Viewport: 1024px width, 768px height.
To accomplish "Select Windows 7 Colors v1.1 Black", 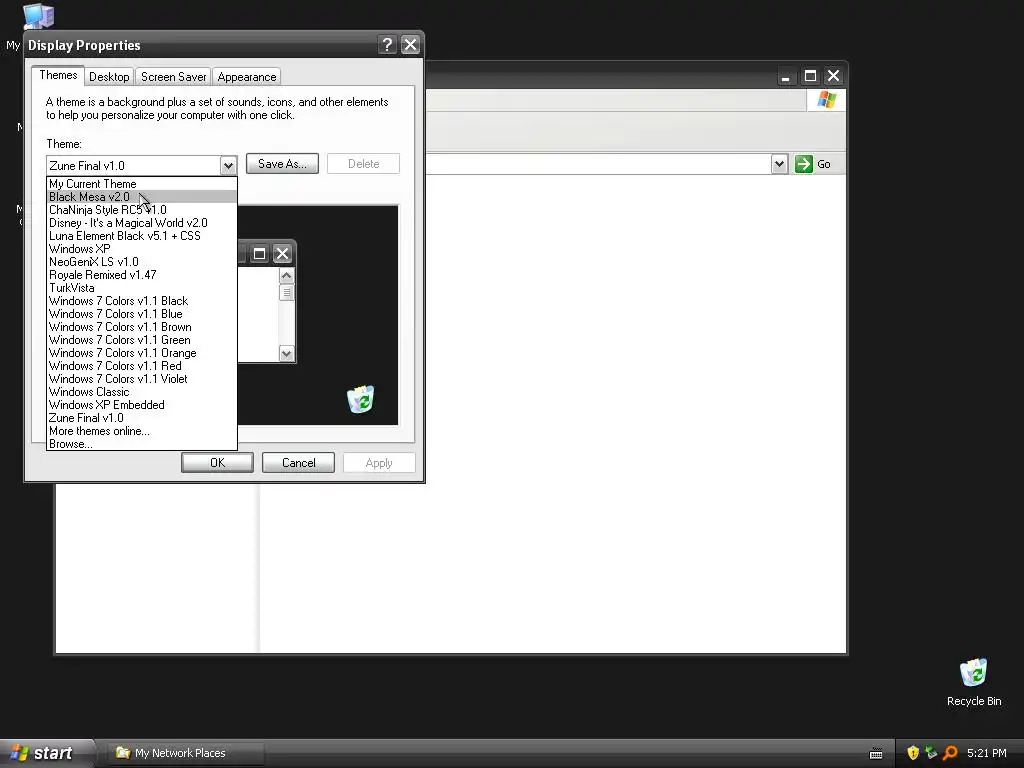I will pos(142,301).
